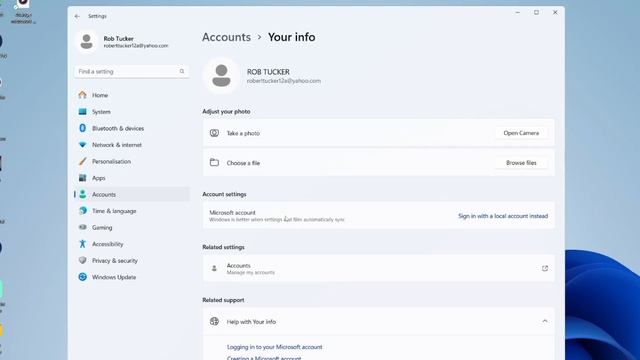Click the Help with Your info globe icon
Viewport: 640px width, 360px height.
pyautogui.click(x=214, y=321)
